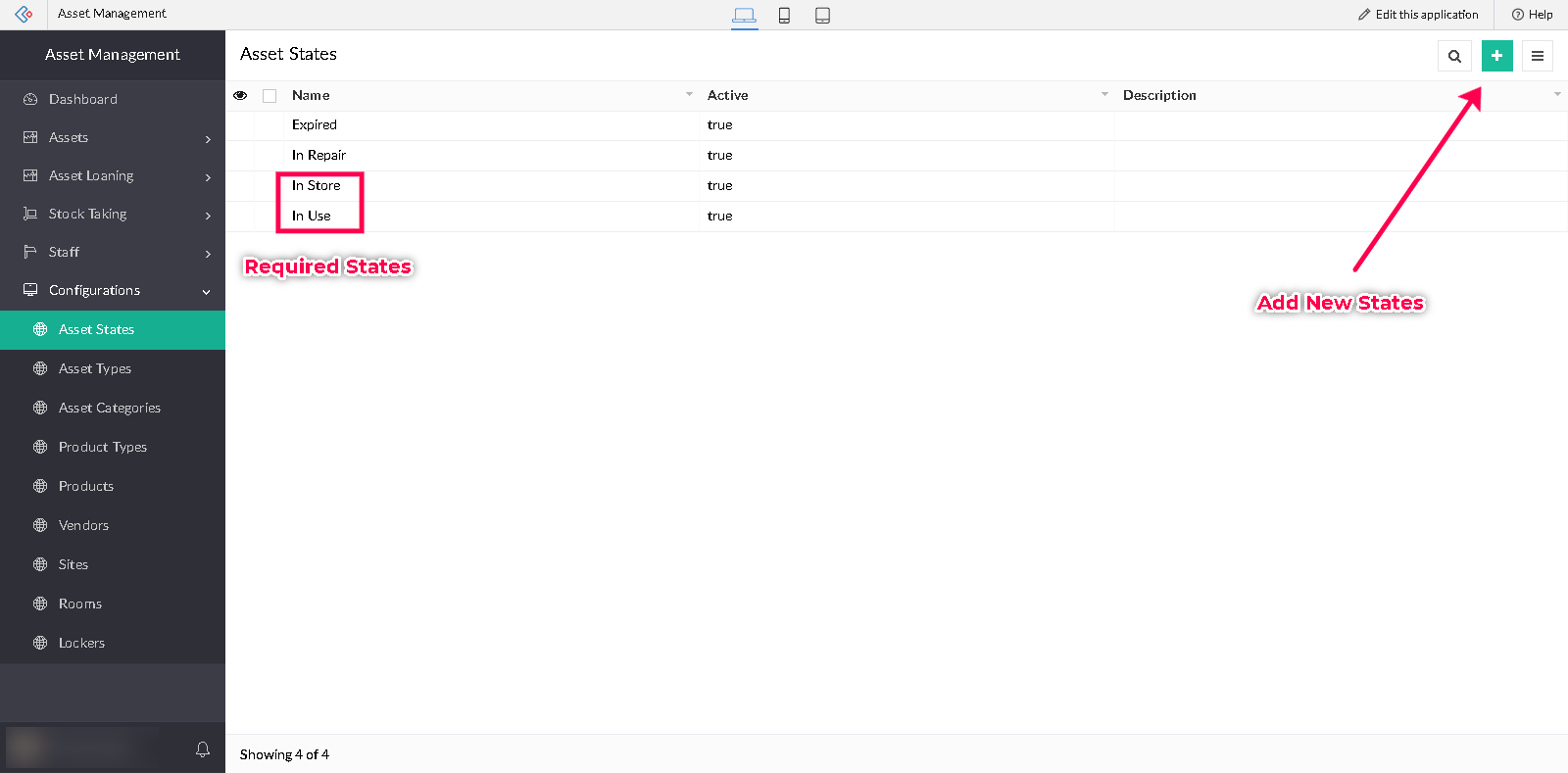Expand the Stock Taking submenu chevron
This screenshot has width=1568, height=773.
[x=208, y=216]
